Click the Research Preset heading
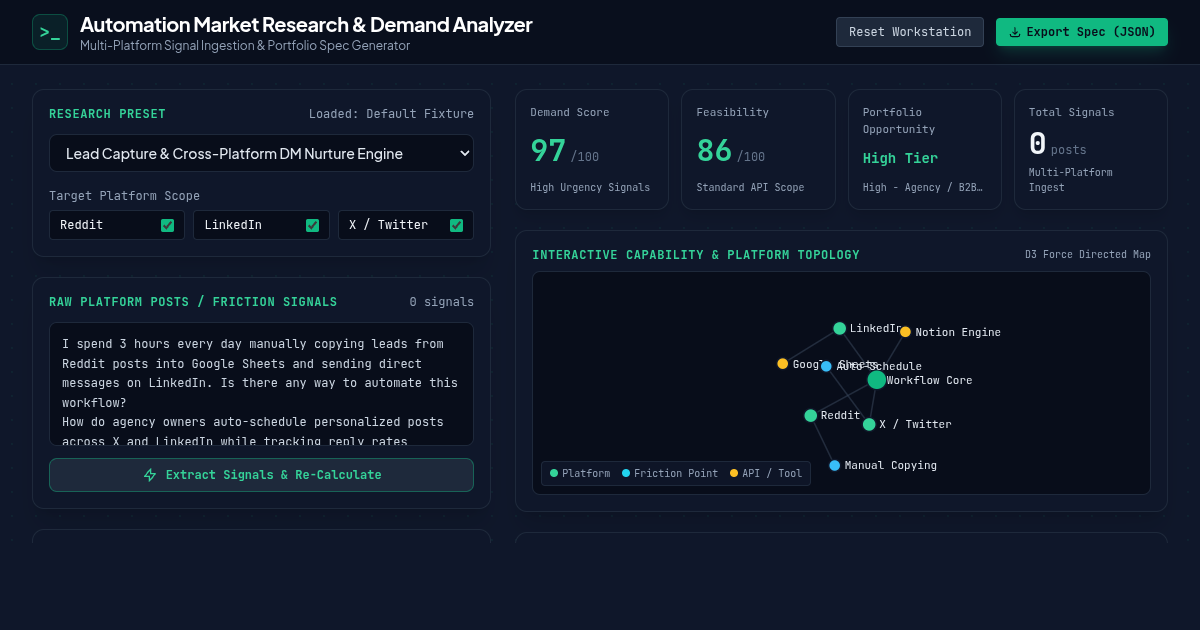The image size is (1200, 630). pyautogui.click(x=107, y=114)
